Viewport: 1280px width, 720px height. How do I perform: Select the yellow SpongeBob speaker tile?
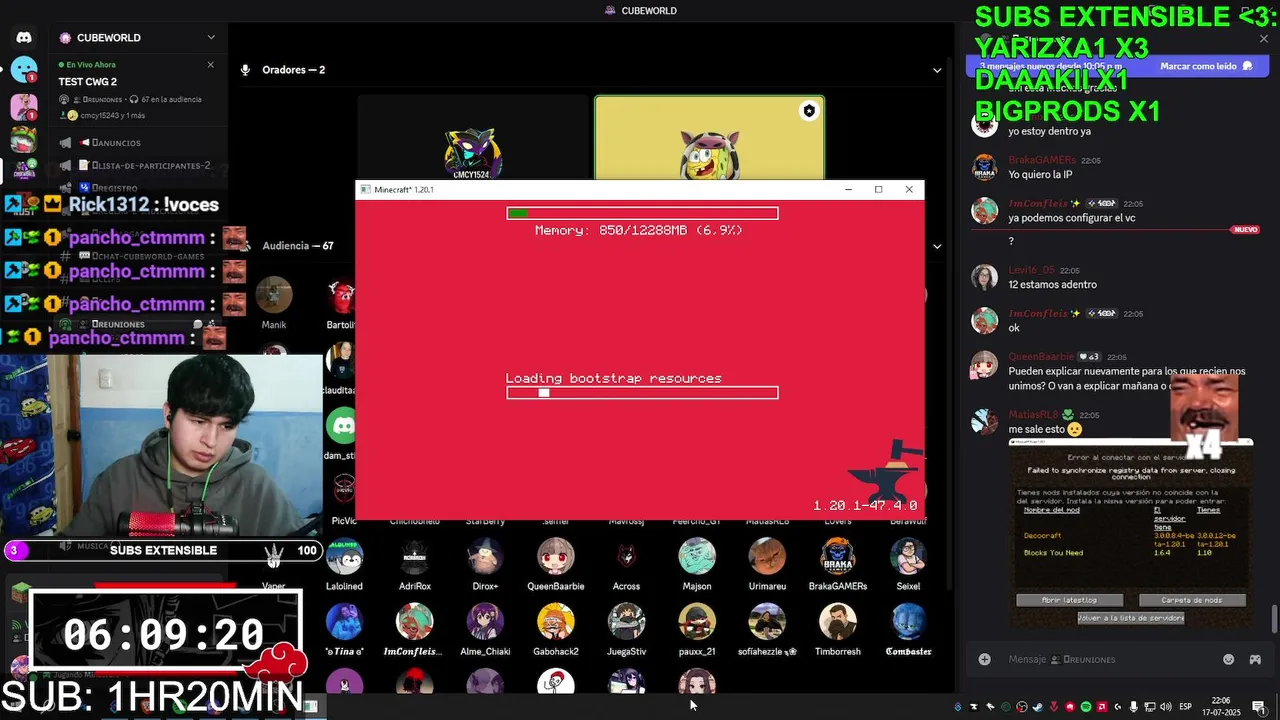(709, 138)
